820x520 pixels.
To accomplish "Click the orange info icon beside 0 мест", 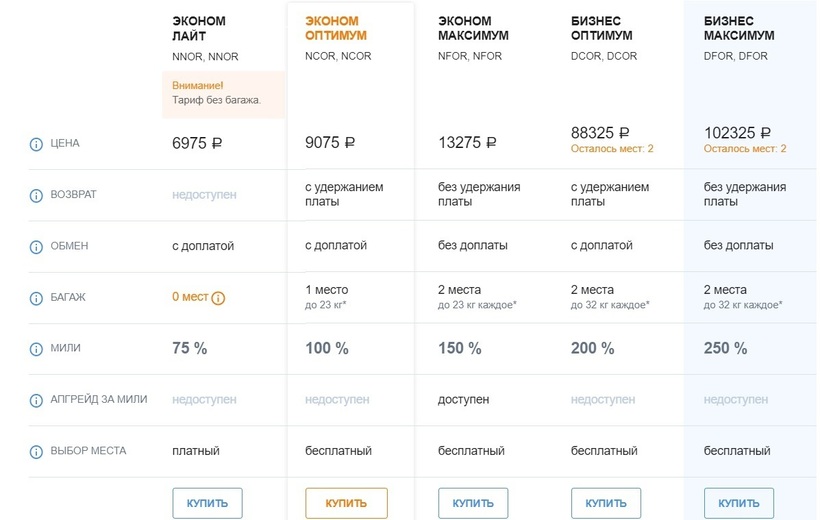I will click(x=218, y=298).
